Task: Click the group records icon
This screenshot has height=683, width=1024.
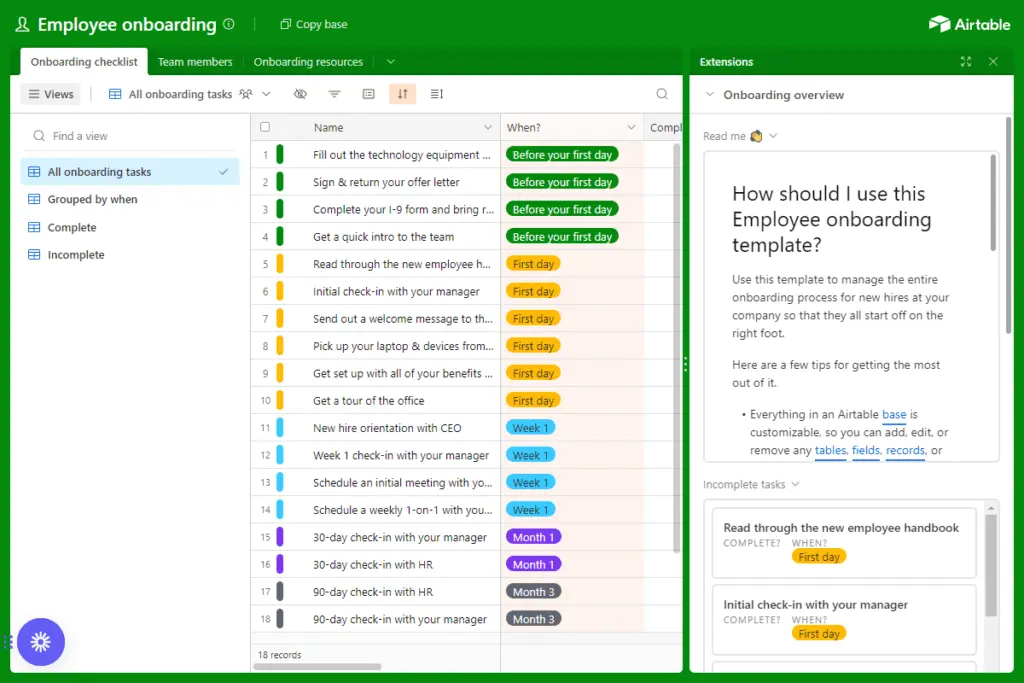Action: pos(368,94)
